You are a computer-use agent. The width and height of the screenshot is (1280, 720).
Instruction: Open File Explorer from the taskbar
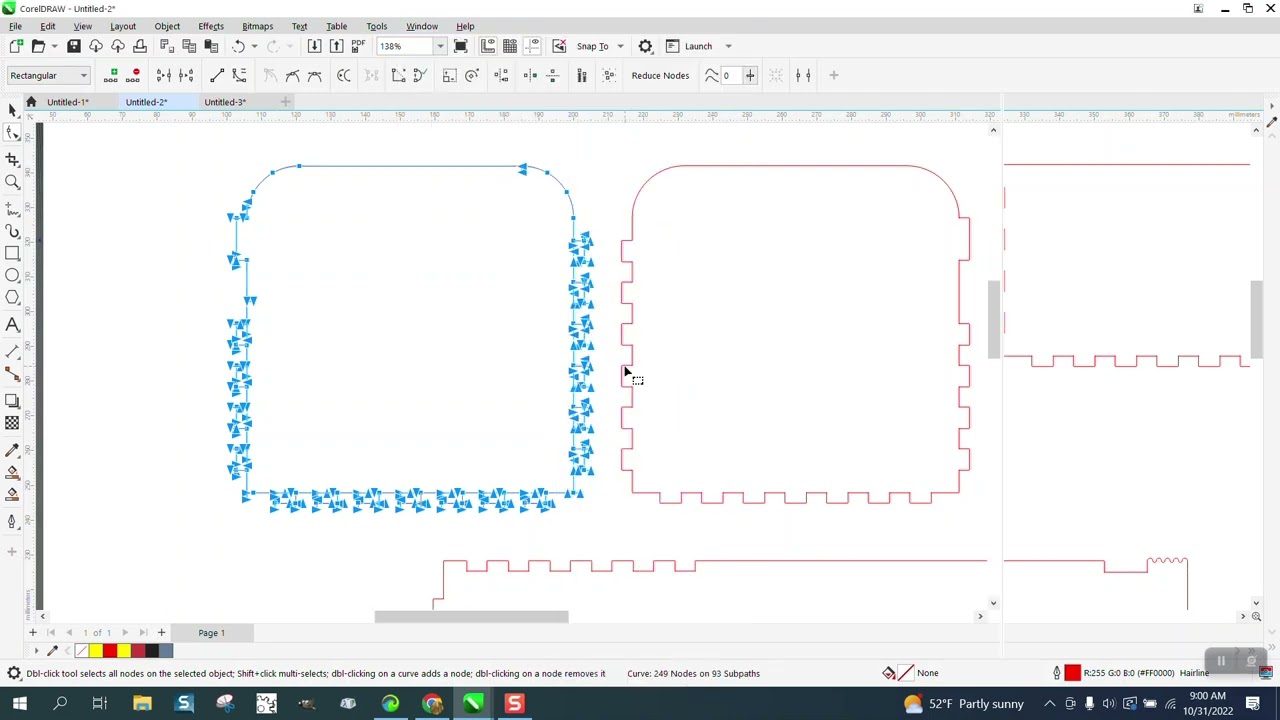coord(142,704)
